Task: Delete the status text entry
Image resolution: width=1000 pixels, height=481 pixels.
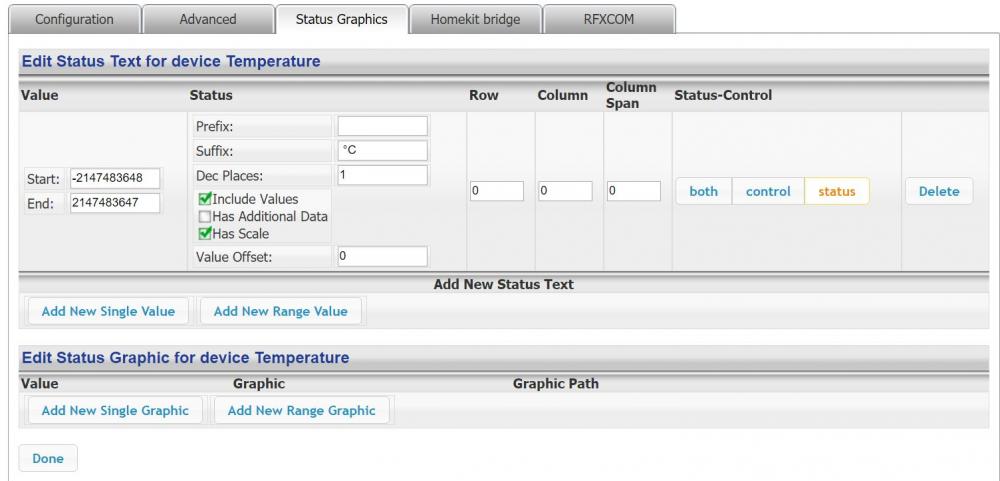Action: click(939, 191)
